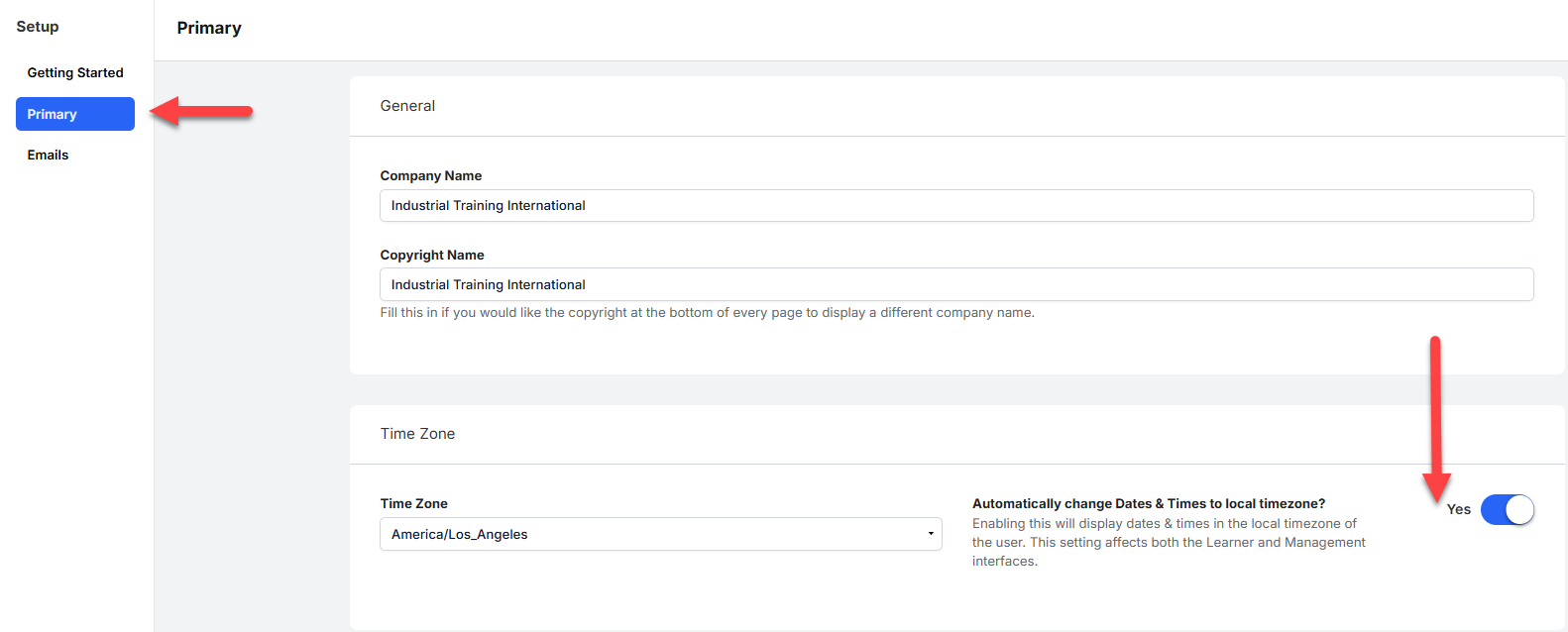This screenshot has height=632, width=1568.
Task: Click the 'Yes' label beside toggle
Action: [1458, 509]
